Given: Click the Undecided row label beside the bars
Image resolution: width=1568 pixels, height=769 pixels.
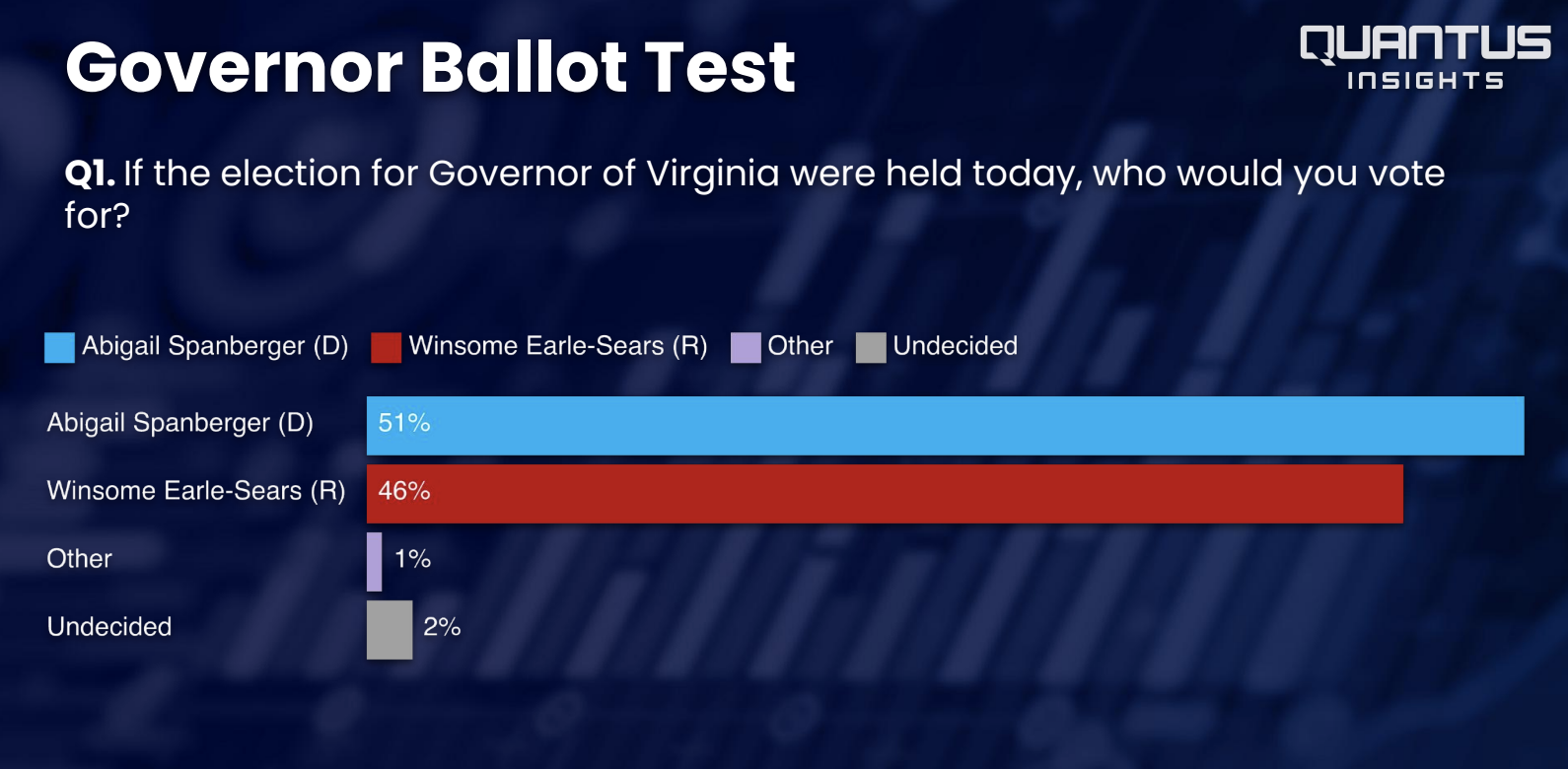Looking at the screenshot, I should 109,627.
